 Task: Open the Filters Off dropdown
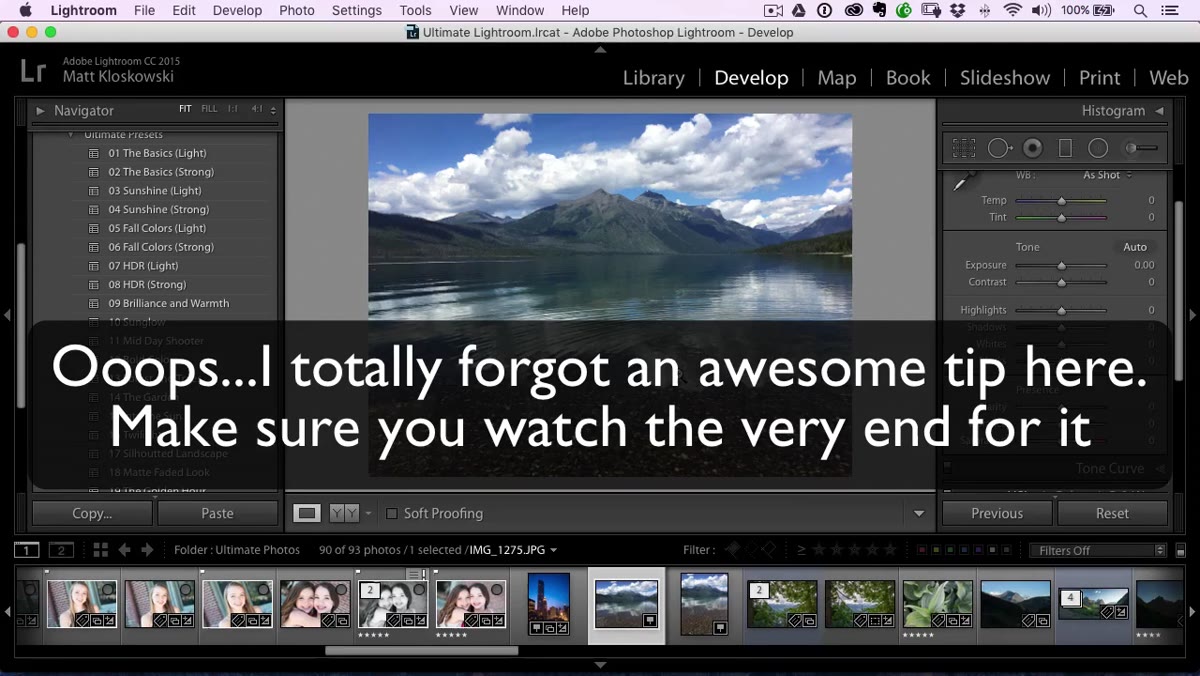pos(1098,551)
